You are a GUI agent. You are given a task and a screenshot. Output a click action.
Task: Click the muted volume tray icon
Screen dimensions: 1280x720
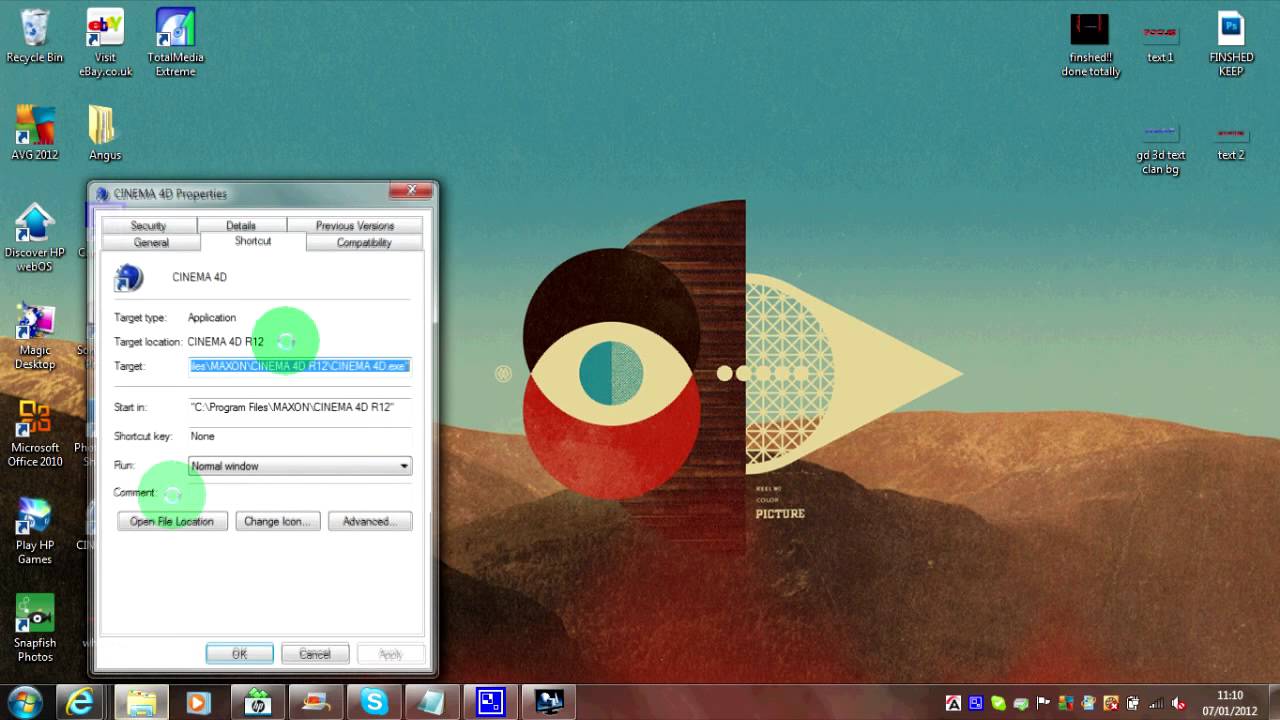1179,703
